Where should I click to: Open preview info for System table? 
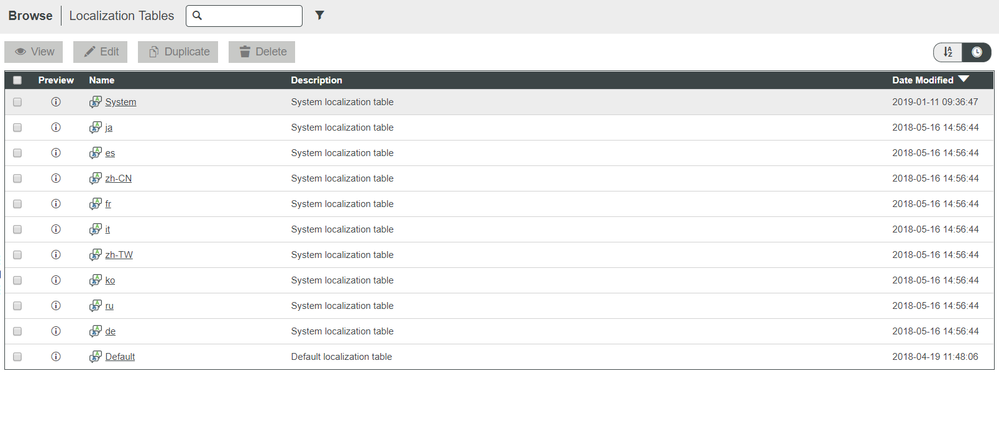coord(56,102)
